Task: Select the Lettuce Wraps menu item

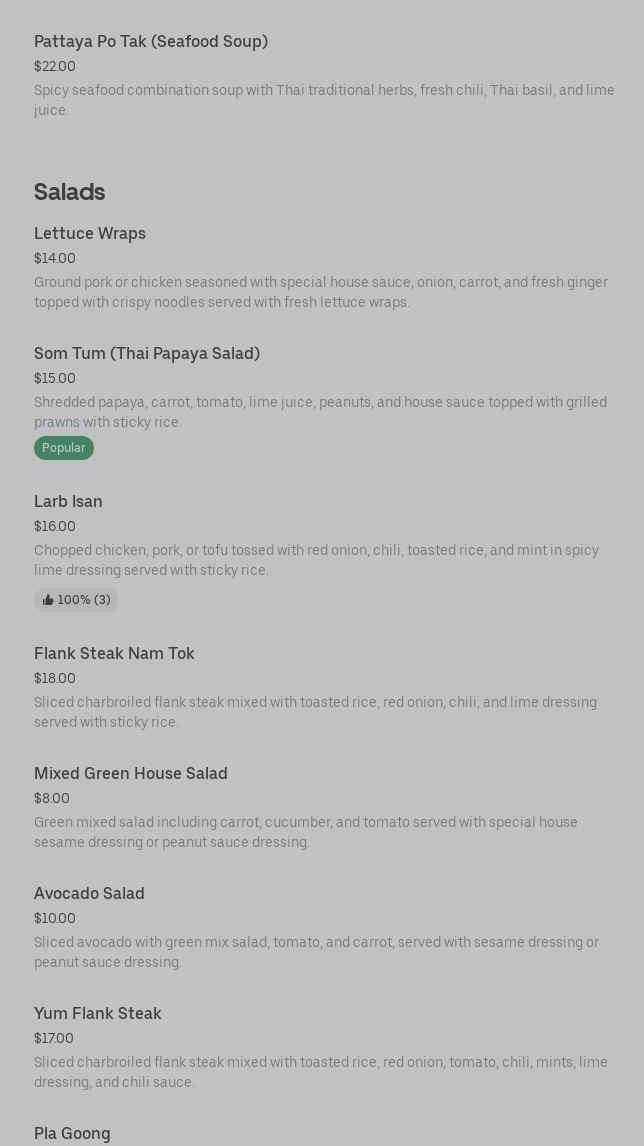Action: (x=90, y=233)
